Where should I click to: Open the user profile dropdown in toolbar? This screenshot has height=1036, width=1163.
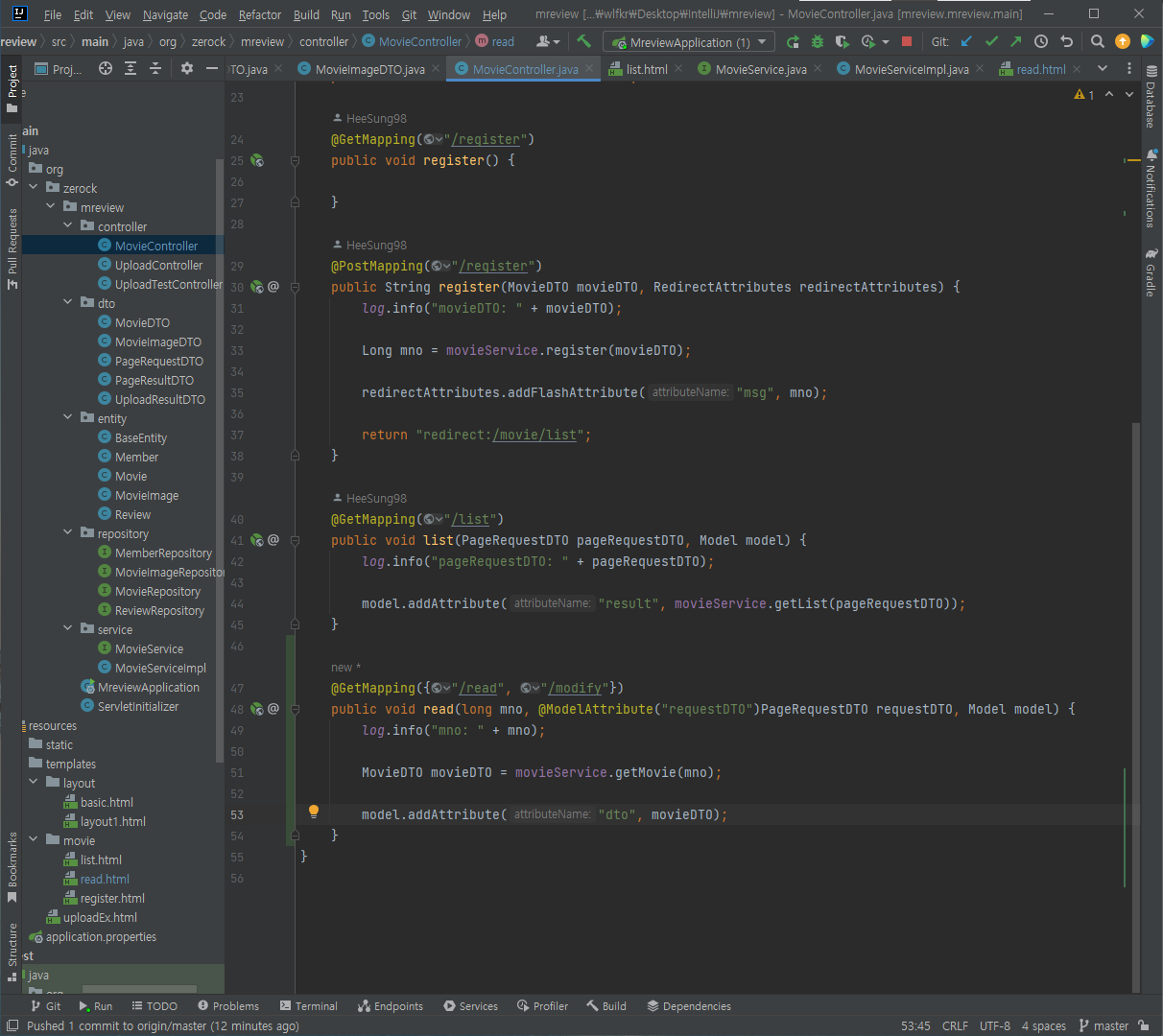click(x=548, y=41)
